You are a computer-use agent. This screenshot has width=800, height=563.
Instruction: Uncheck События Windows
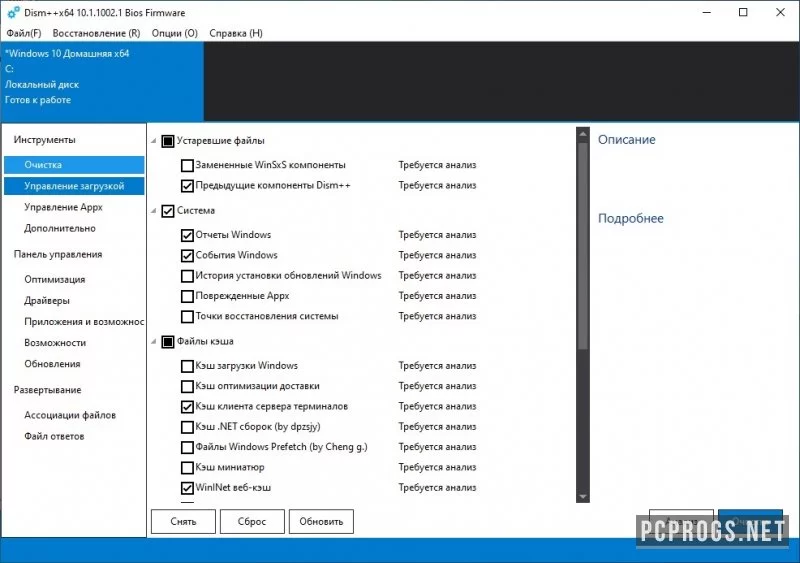pos(187,256)
